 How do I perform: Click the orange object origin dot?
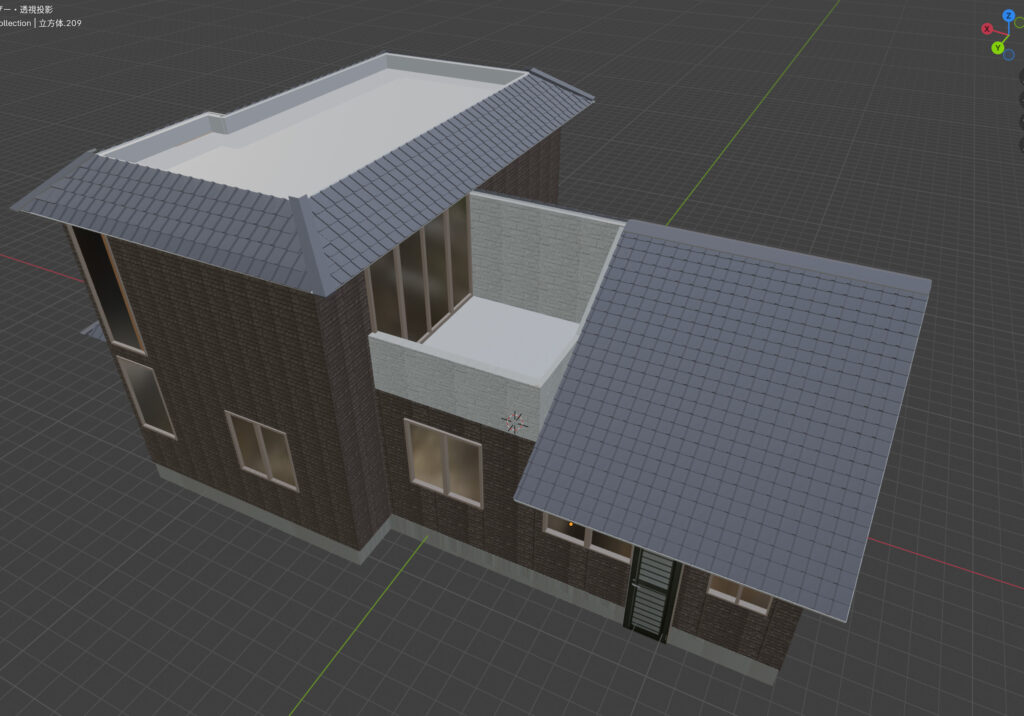(x=571, y=524)
